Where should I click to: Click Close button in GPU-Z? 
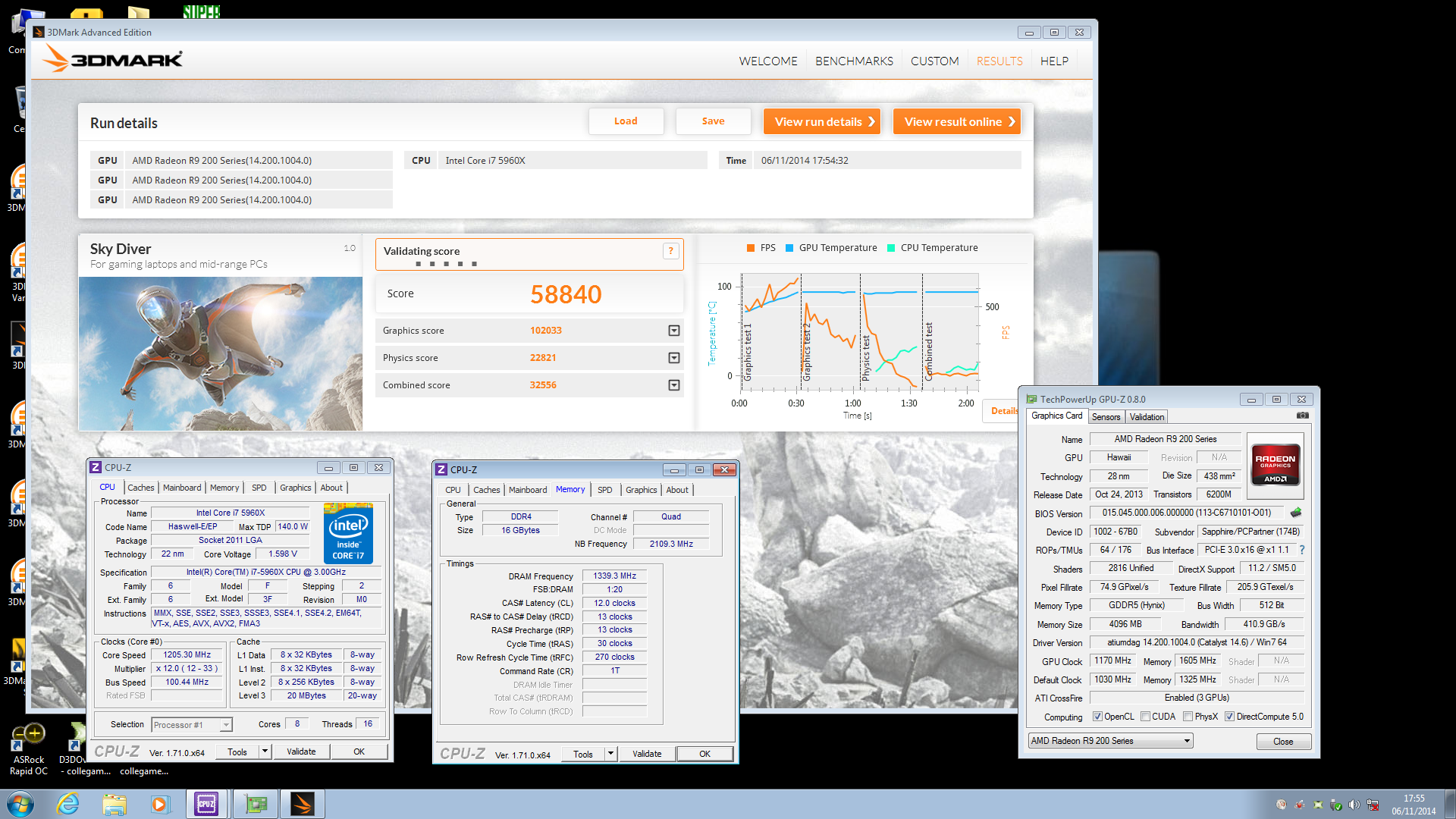click(1283, 742)
